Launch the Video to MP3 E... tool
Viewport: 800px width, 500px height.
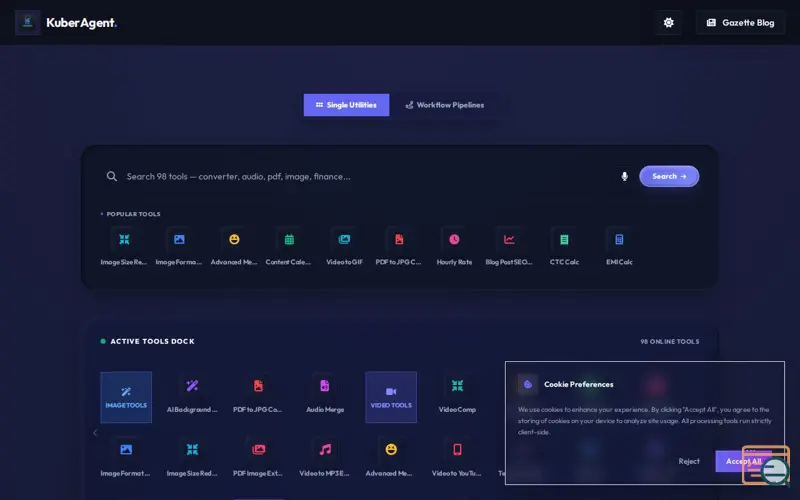point(325,459)
